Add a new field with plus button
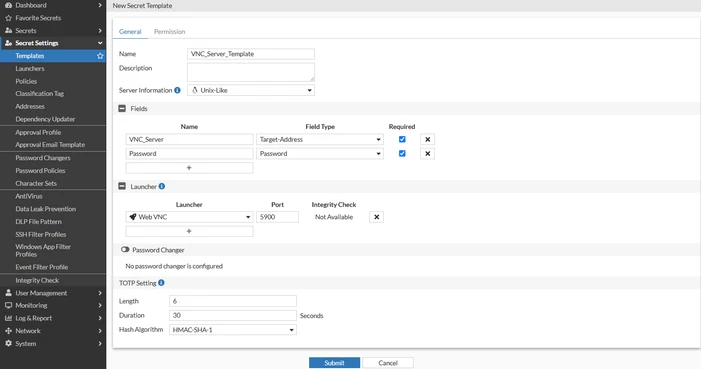This screenshot has width=701, height=369. 189,168
